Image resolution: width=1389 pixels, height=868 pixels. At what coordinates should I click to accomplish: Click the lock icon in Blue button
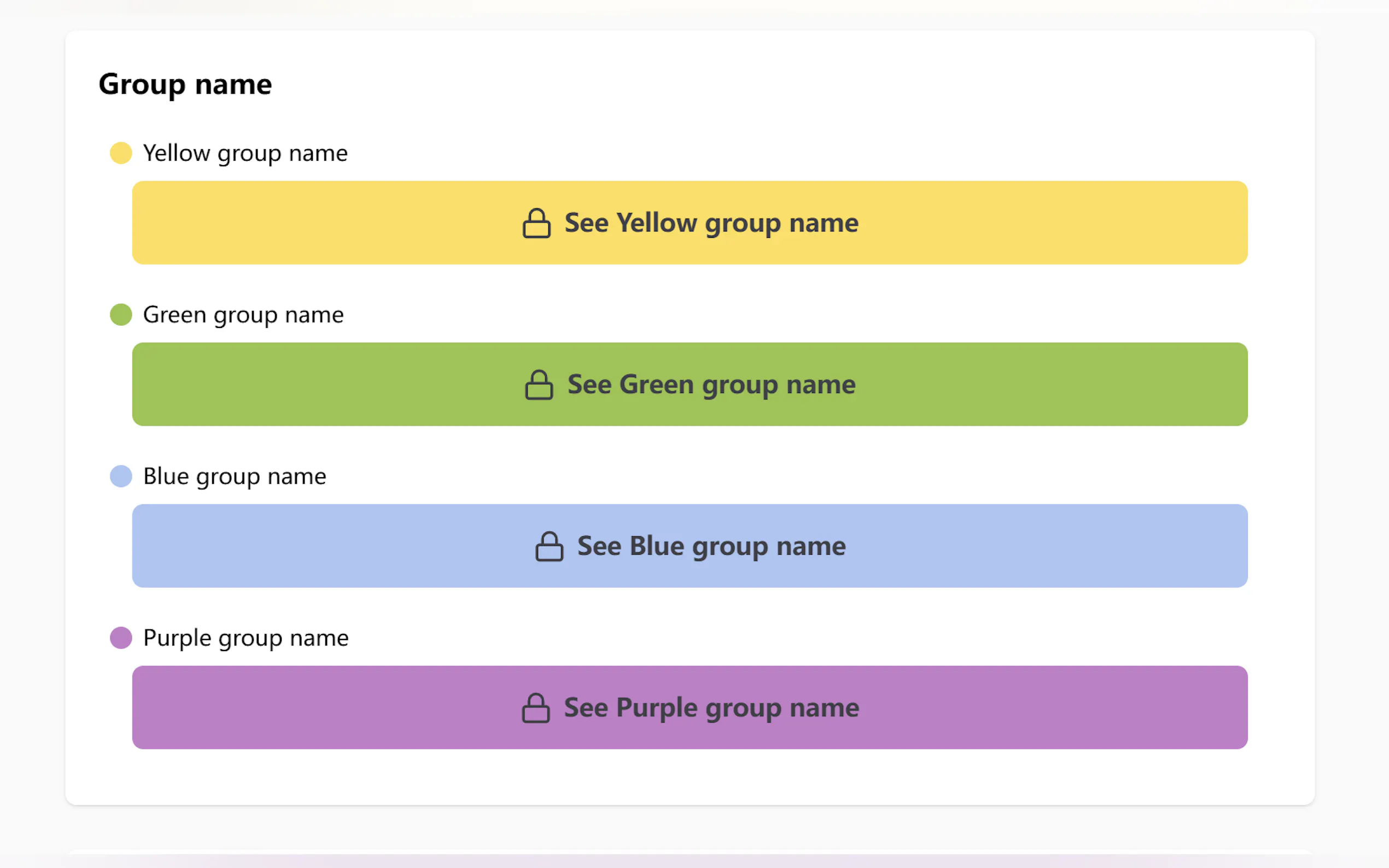click(549, 547)
